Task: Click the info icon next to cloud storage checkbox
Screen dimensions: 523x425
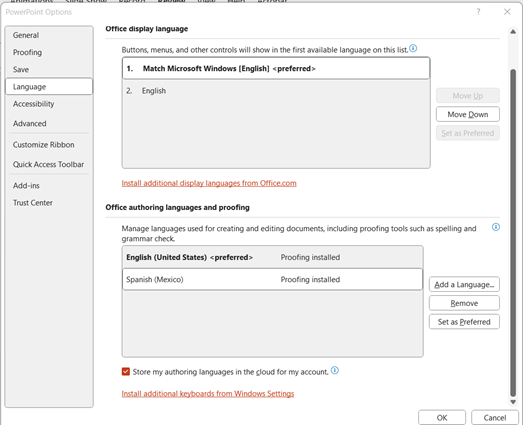Action: point(335,370)
